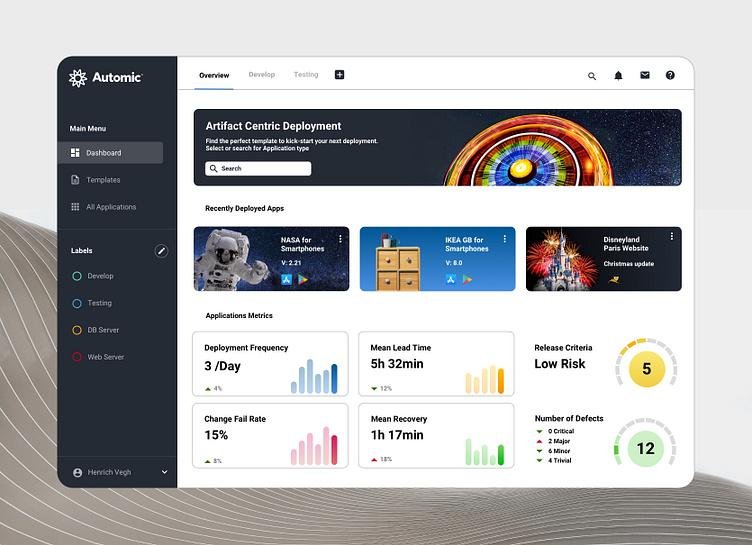Image resolution: width=752 pixels, height=545 pixels.
Task: Switch to the Develop tab
Action: pyautogui.click(x=262, y=75)
